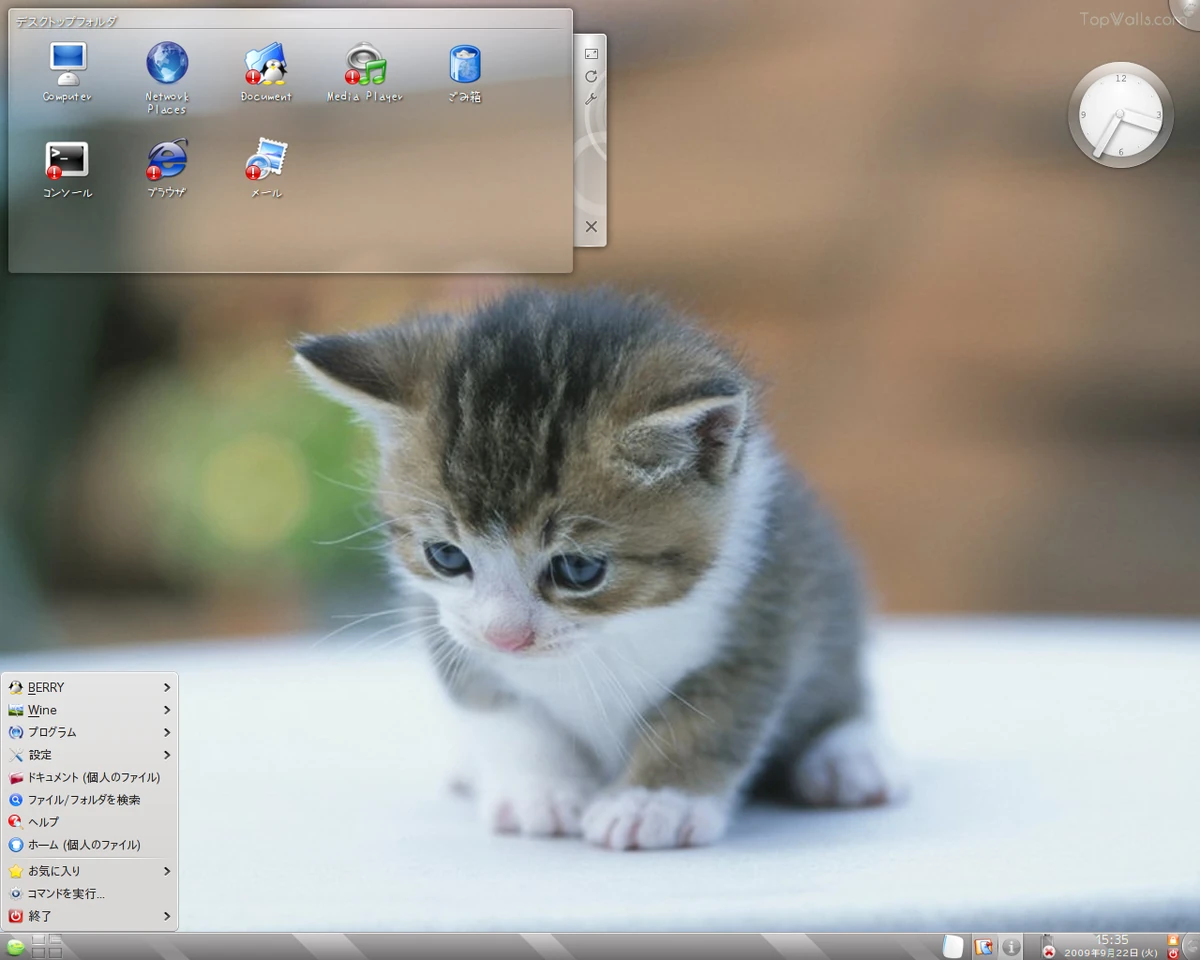Expand the プログラム submenu
The width and height of the screenshot is (1200, 960).
click(90, 732)
